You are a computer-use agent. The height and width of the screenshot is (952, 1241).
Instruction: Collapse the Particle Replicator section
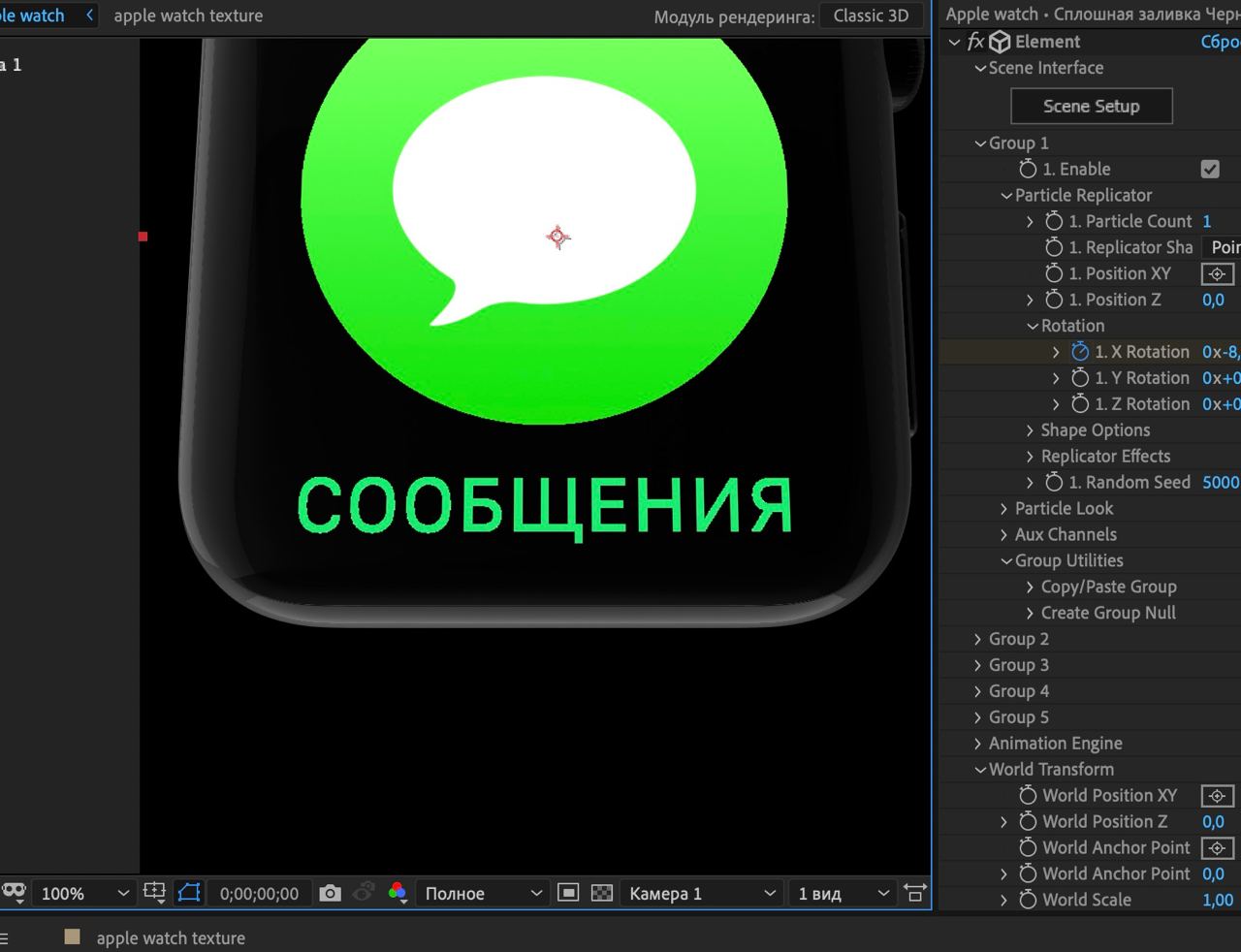click(x=1006, y=195)
